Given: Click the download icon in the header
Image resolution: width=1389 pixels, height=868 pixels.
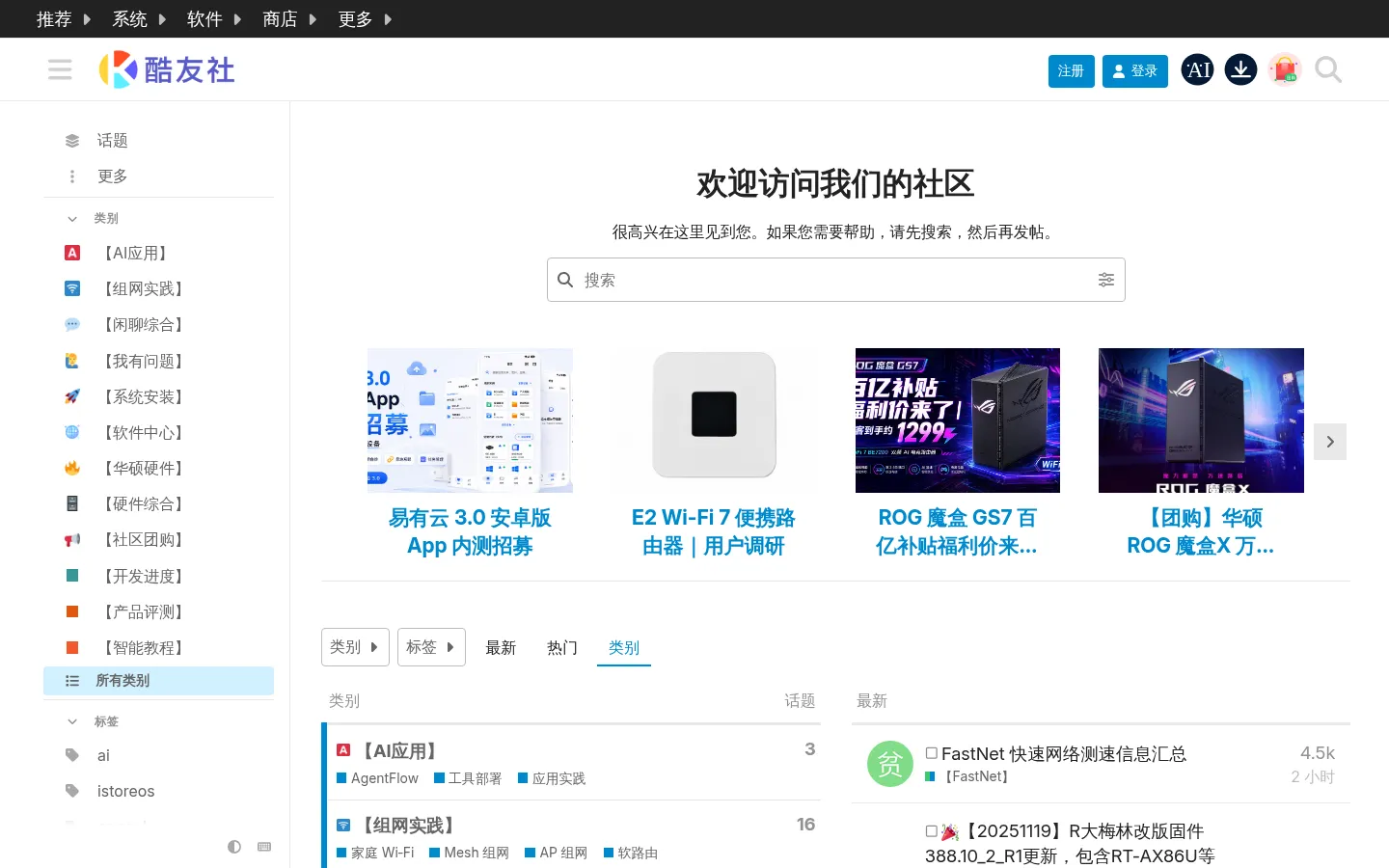Looking at the screenshot, I should coord(1241,69).
